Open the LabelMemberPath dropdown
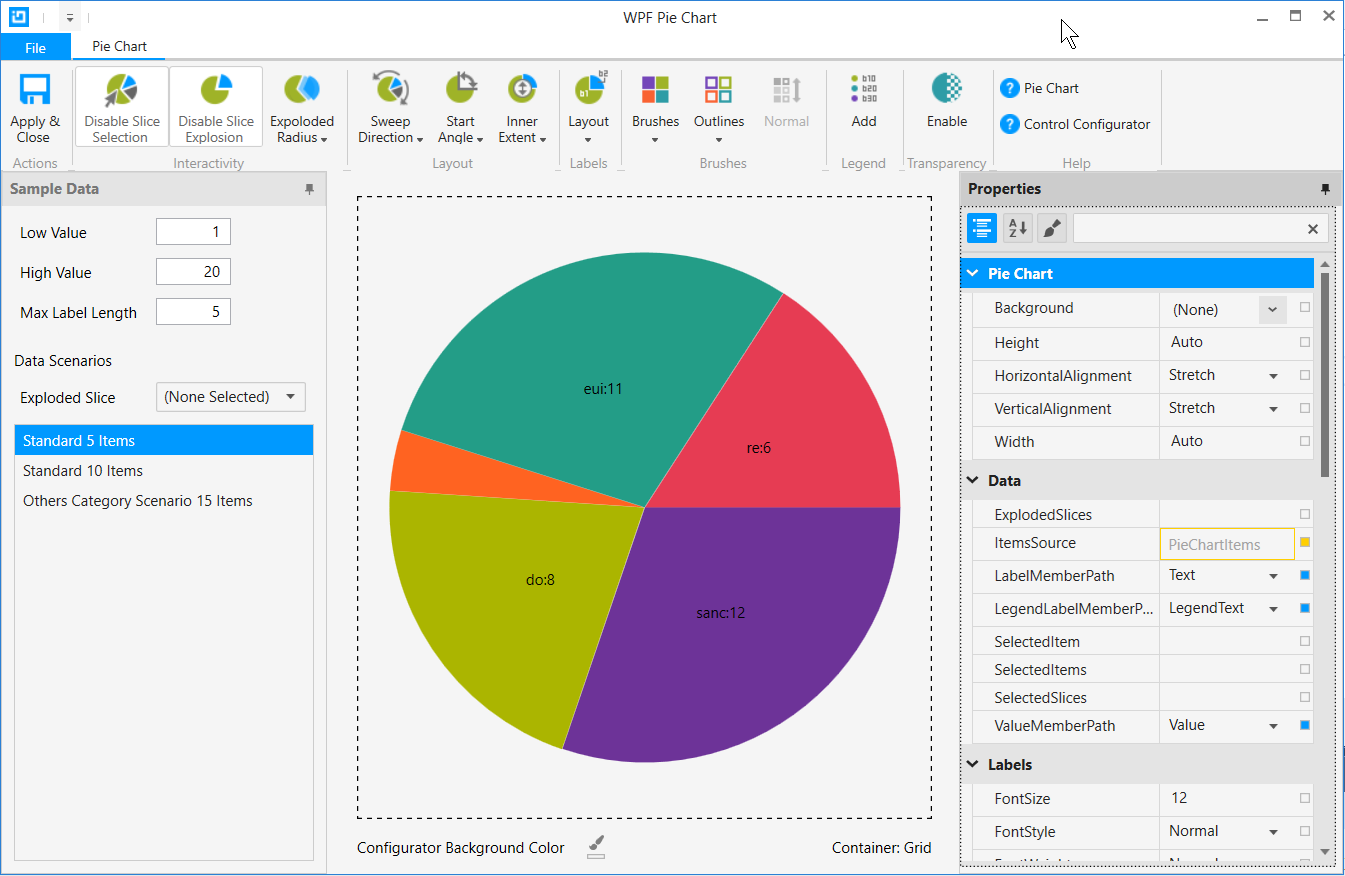This screenshot has height=876, width=1345. (x=1274, y=576)
